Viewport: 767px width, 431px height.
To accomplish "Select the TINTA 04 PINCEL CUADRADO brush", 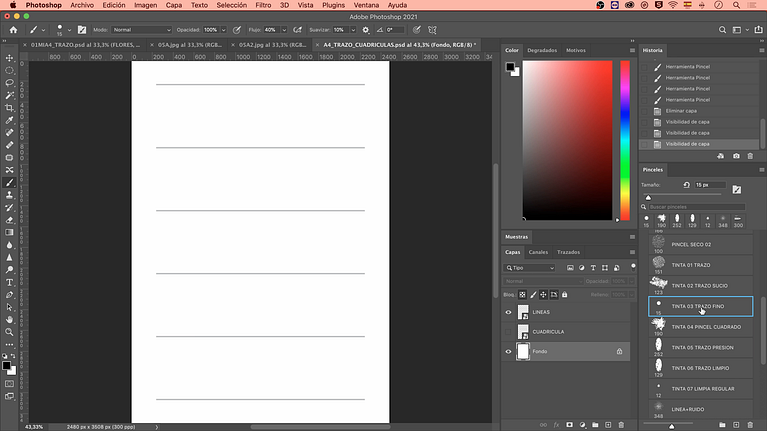I will [x=700, y=327].
